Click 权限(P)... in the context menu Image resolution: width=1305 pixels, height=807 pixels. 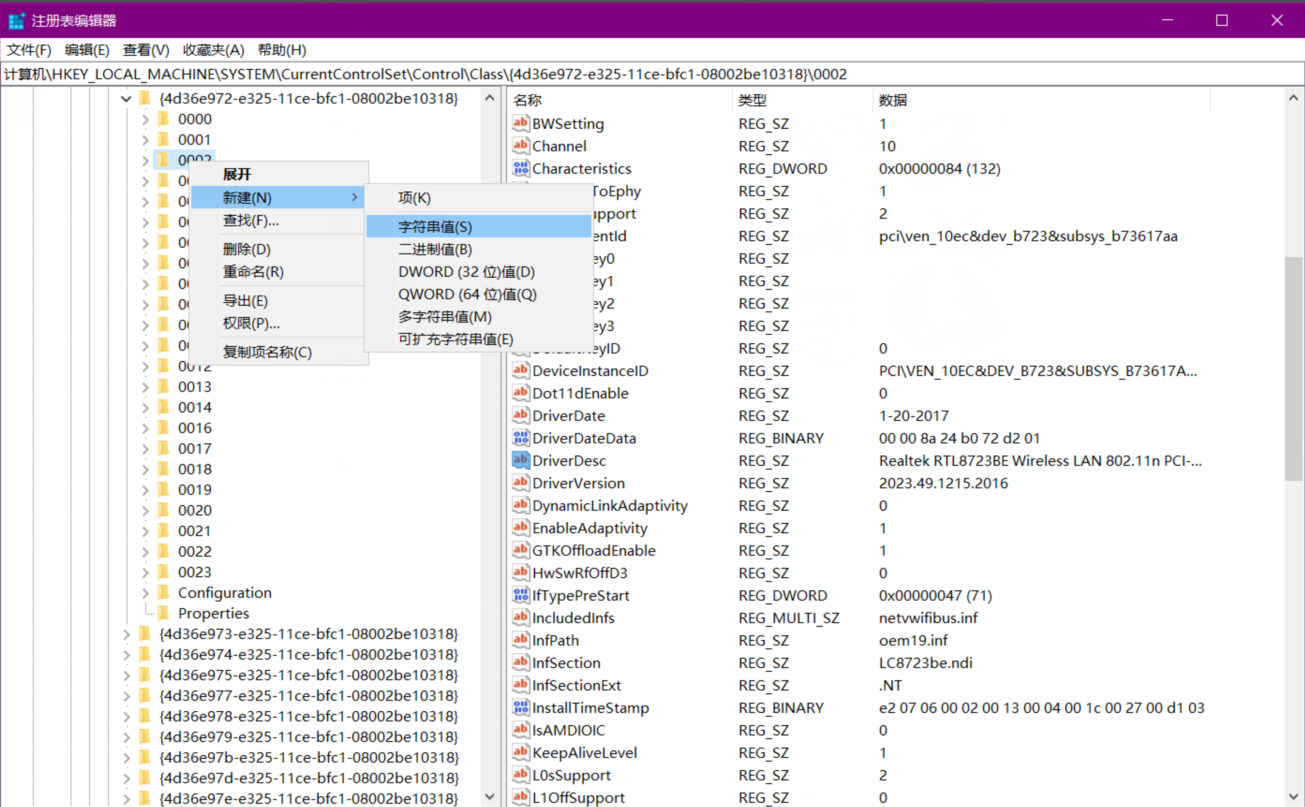[x=279, y=323]
